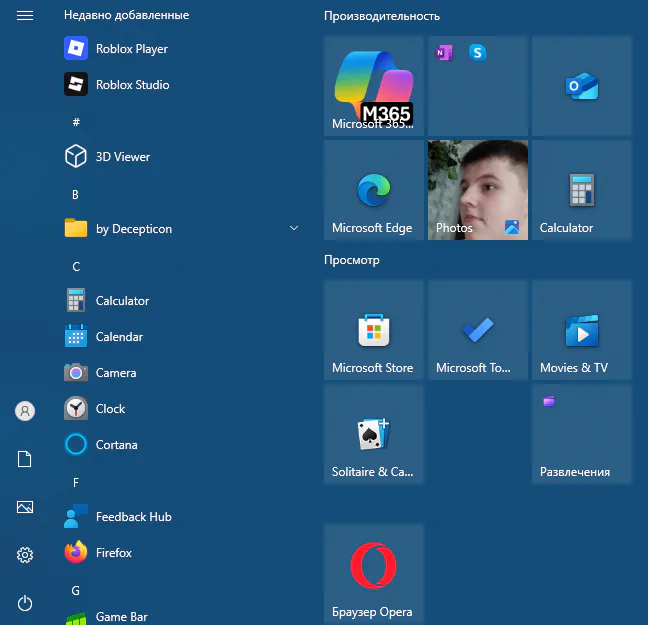The image size is (648, 625).
Task: Open Calendar from the app list
Action: (x=182, y=336)
